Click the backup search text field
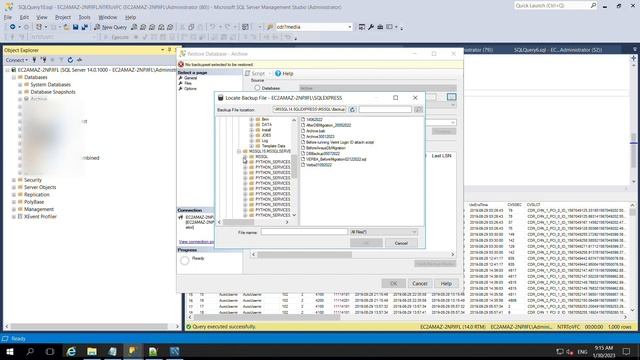 (385, 109)
